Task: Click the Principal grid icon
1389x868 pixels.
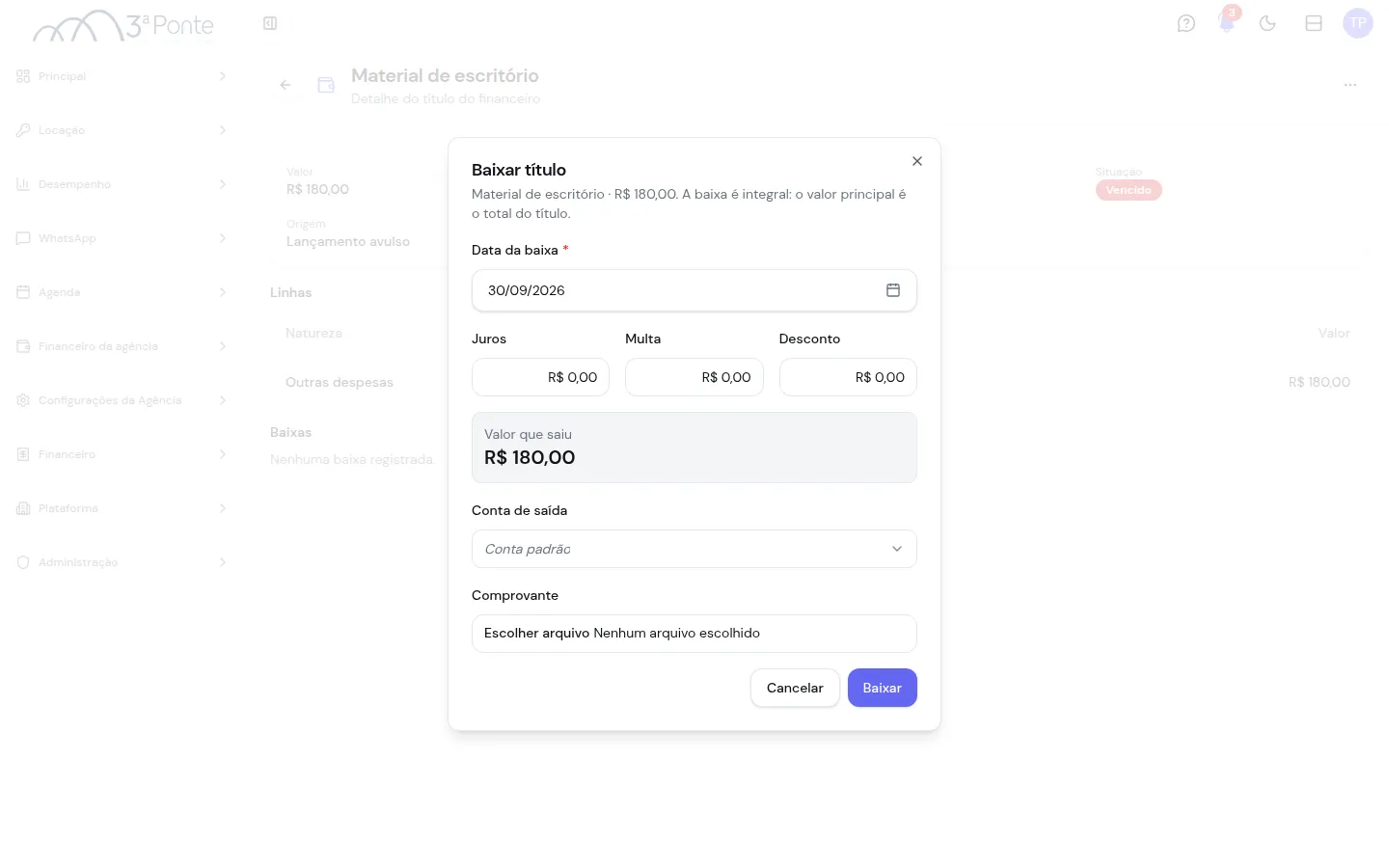Action: click(x=23, y=76)
